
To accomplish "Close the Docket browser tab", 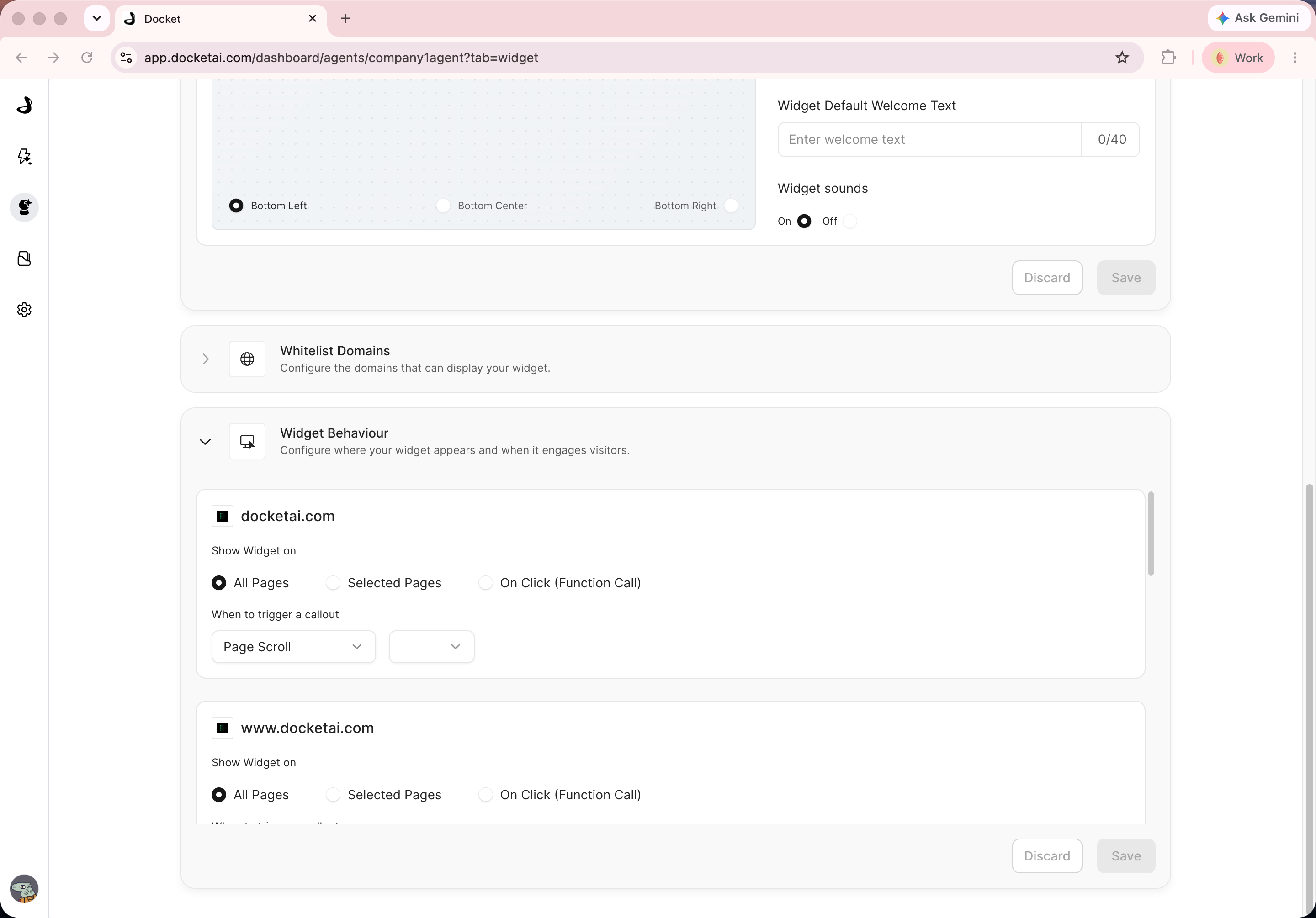I will click(x=313, y=18).
